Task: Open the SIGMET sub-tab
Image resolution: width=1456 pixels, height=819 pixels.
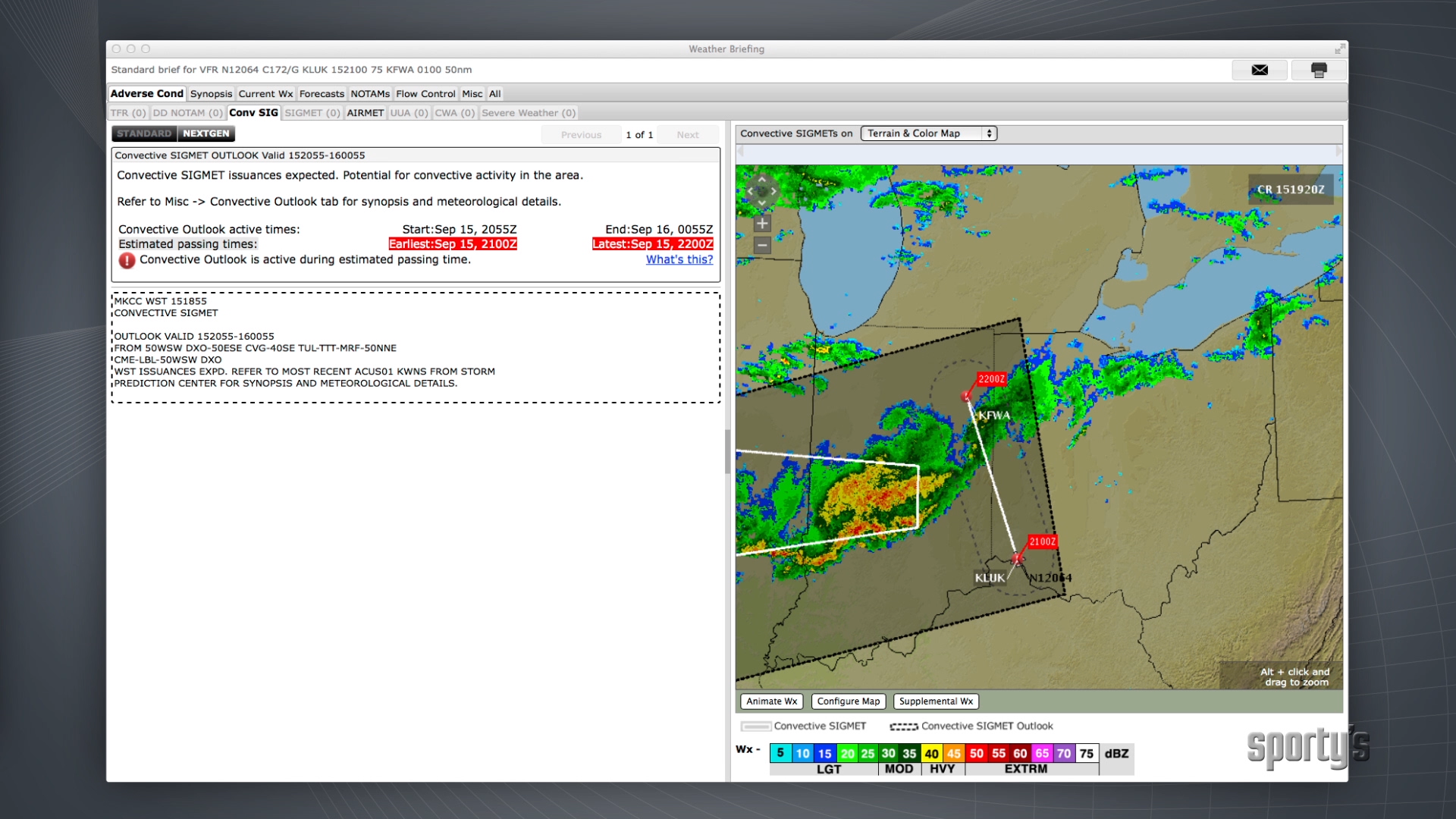Action: click(312, 112)
